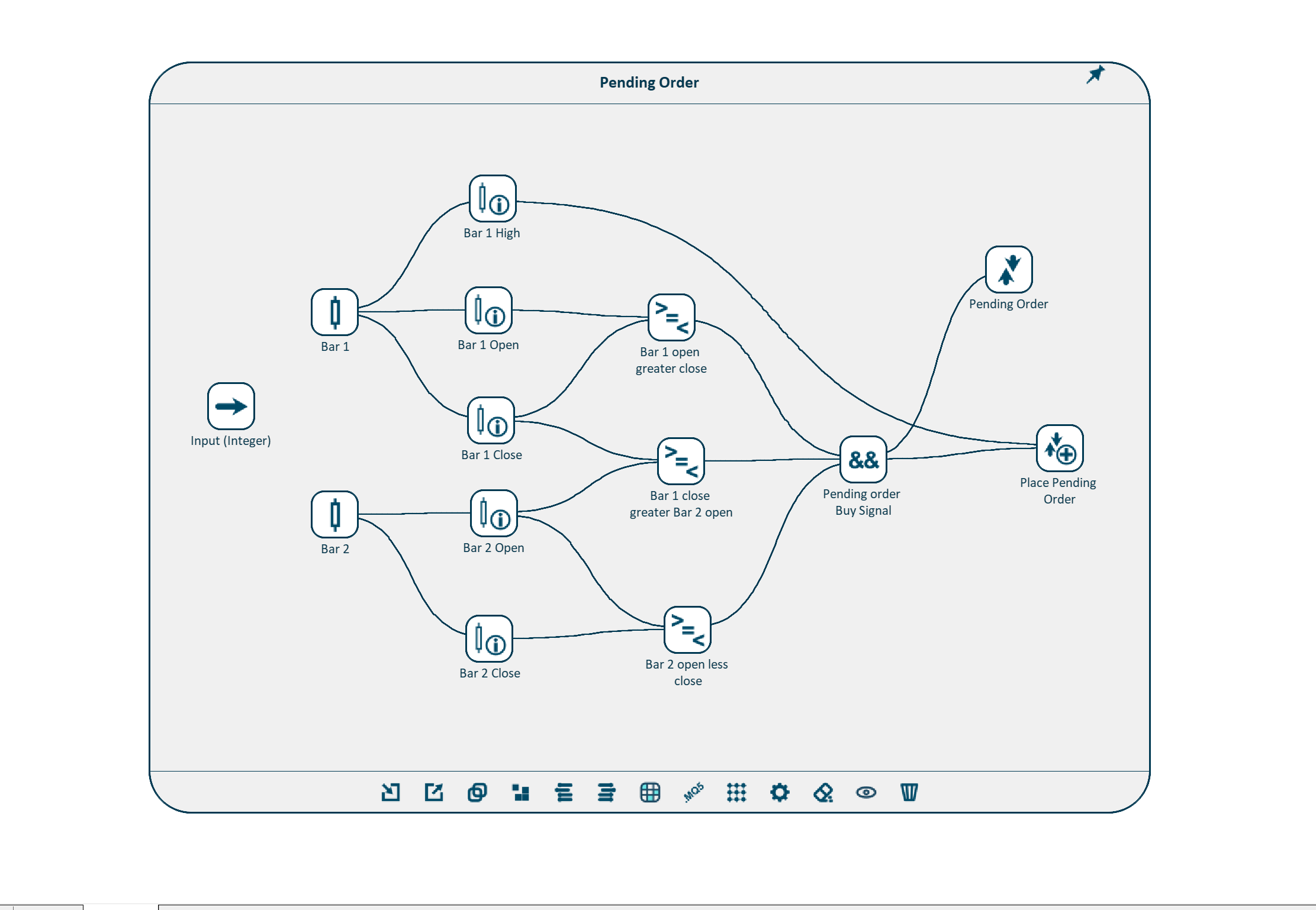Image resolution: width=1316 pixels, height=910 pixels.
Task: Select the && Pending order Buy Signal node
Action: [x=863, y=459]
